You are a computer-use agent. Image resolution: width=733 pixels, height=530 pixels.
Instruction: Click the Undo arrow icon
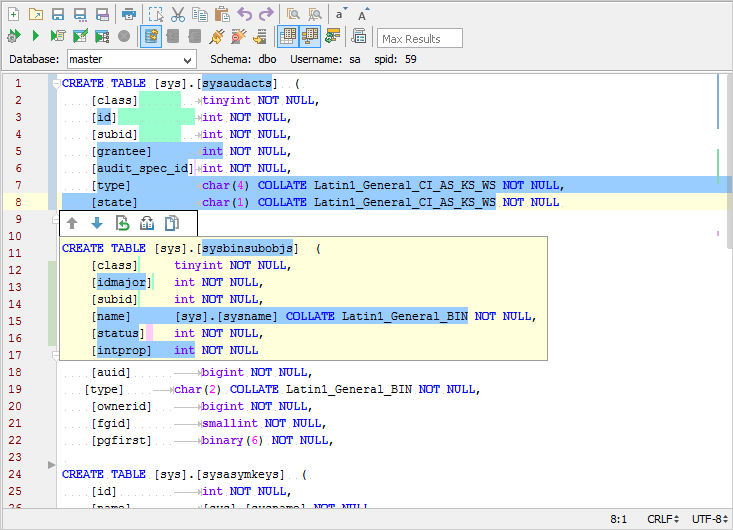244,14
